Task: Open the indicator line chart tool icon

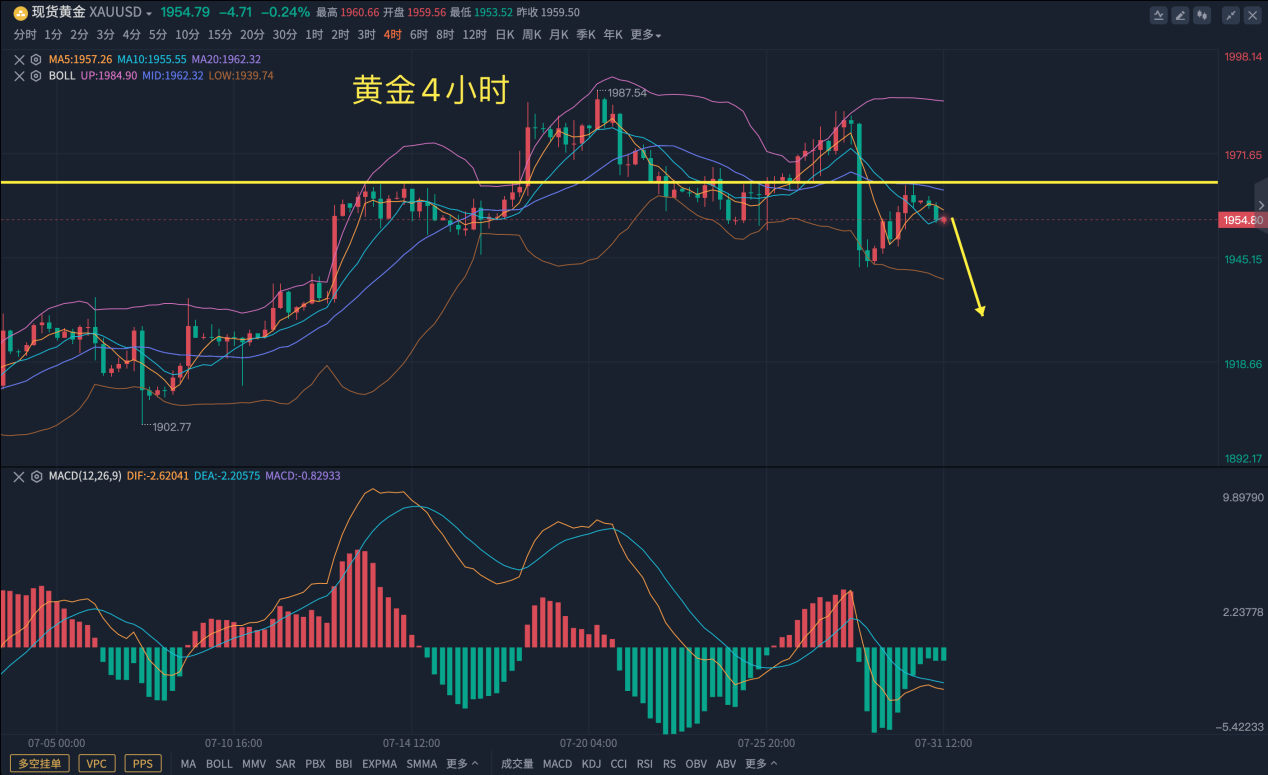Action: [x=1159, y=15]
